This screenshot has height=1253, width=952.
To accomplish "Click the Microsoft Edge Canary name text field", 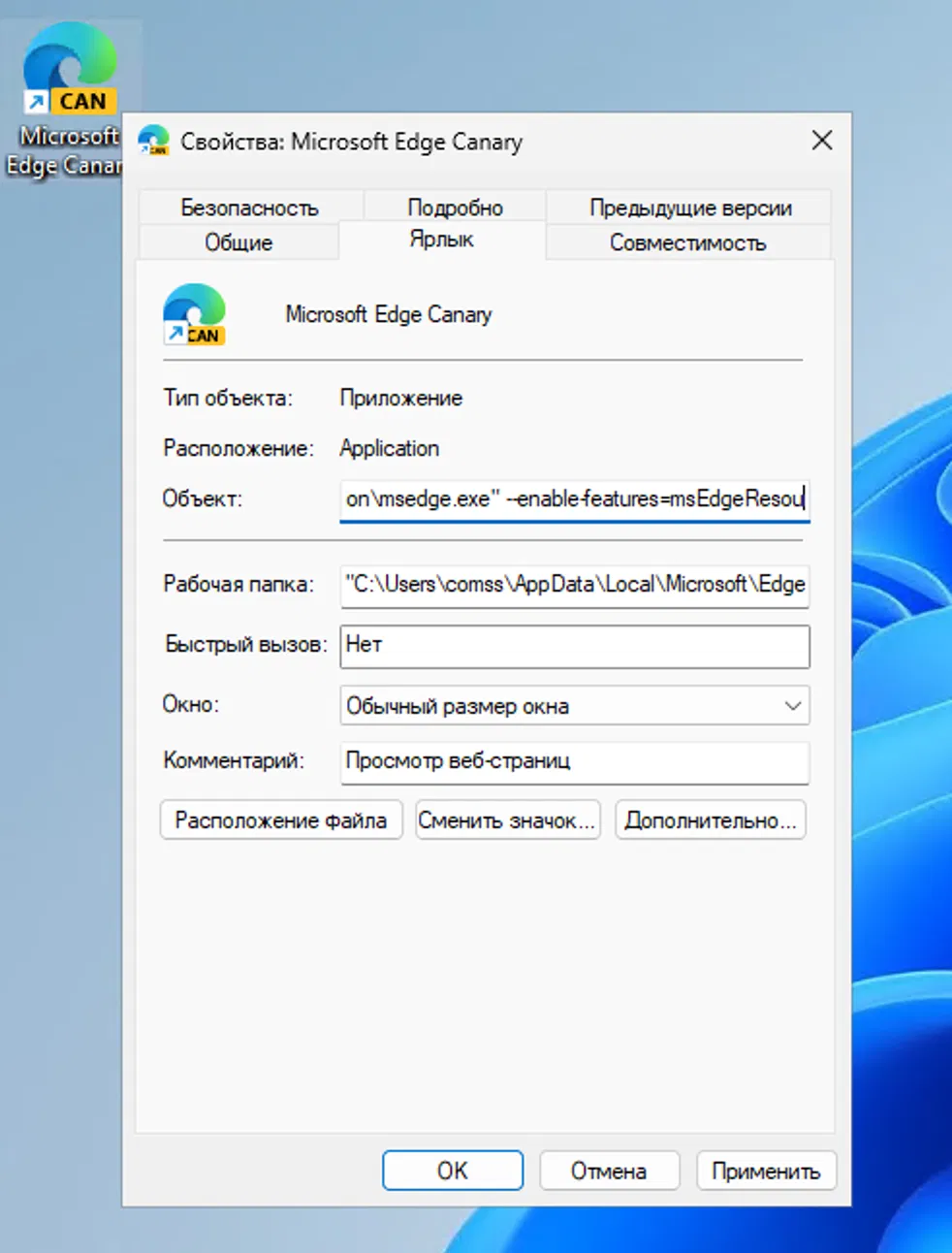I will (x=388, y=314).
